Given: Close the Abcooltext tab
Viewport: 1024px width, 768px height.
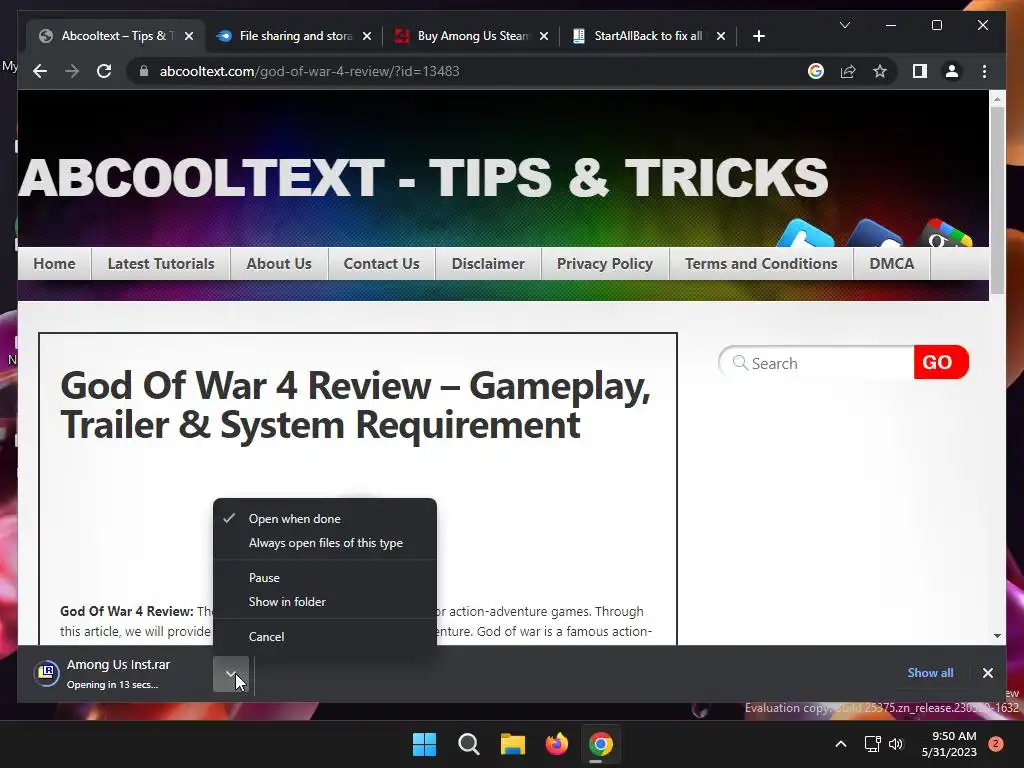Looking at the screenshot, I should 189,36.
